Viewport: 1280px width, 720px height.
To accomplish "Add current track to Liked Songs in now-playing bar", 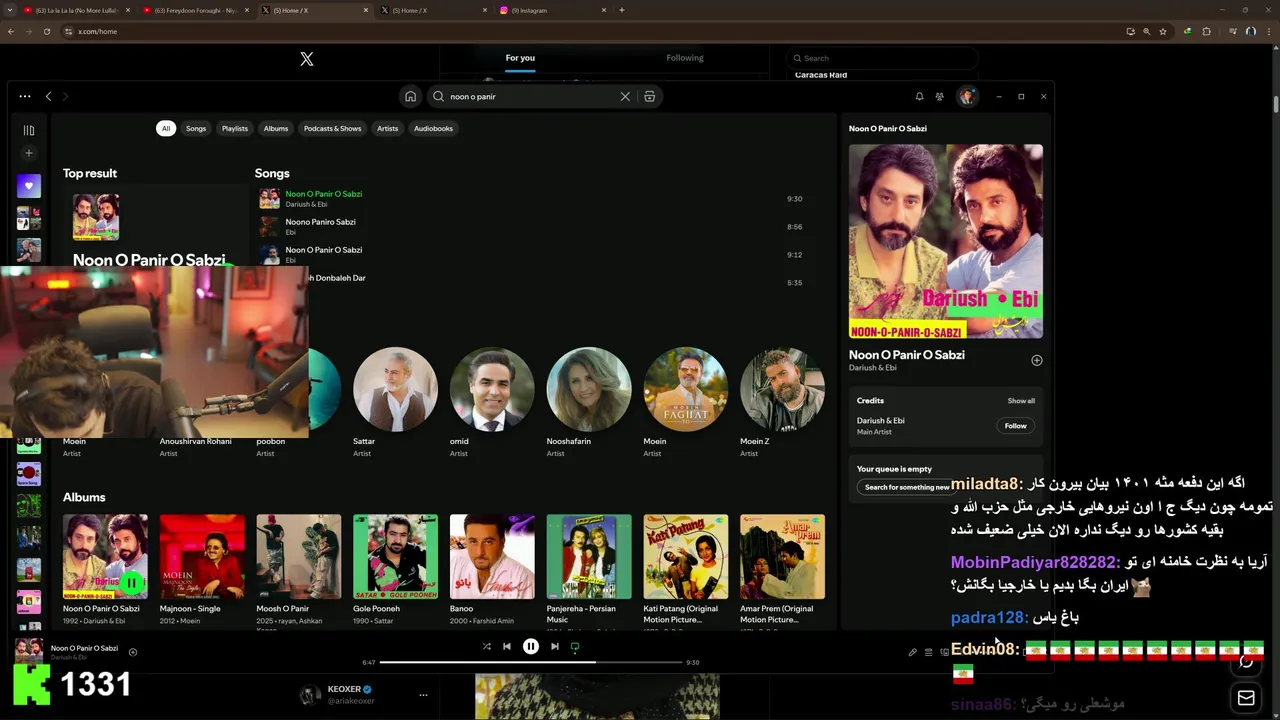I will coord(132,652).
